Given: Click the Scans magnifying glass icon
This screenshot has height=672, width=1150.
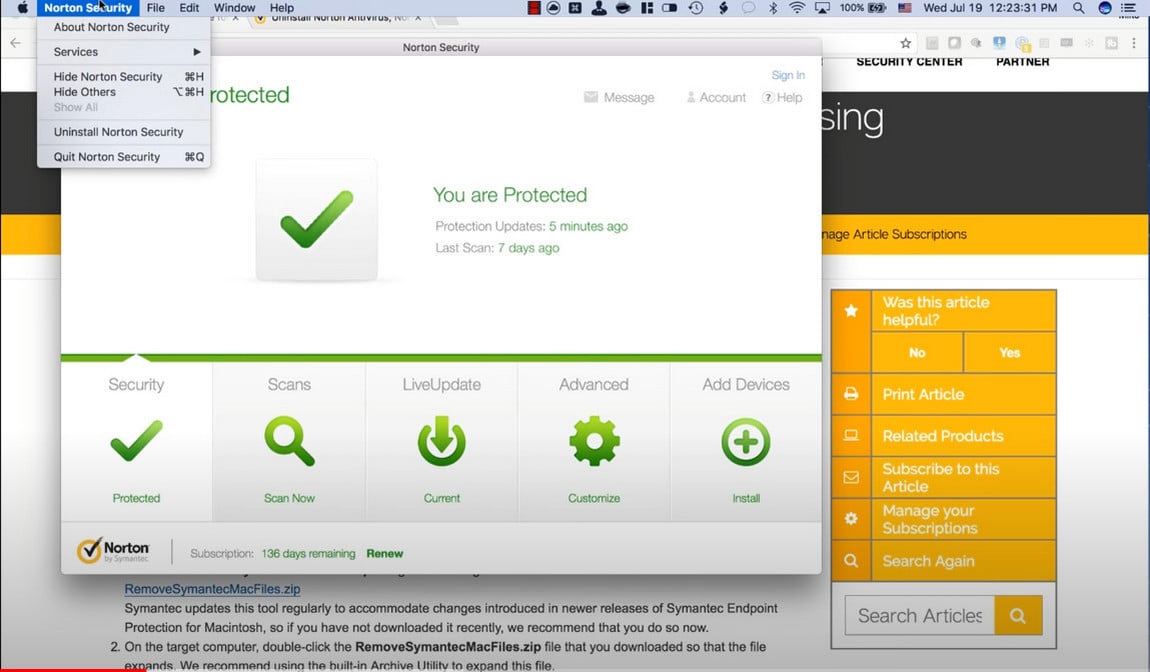Looking at the screenshot, I should tap(290, 441).
